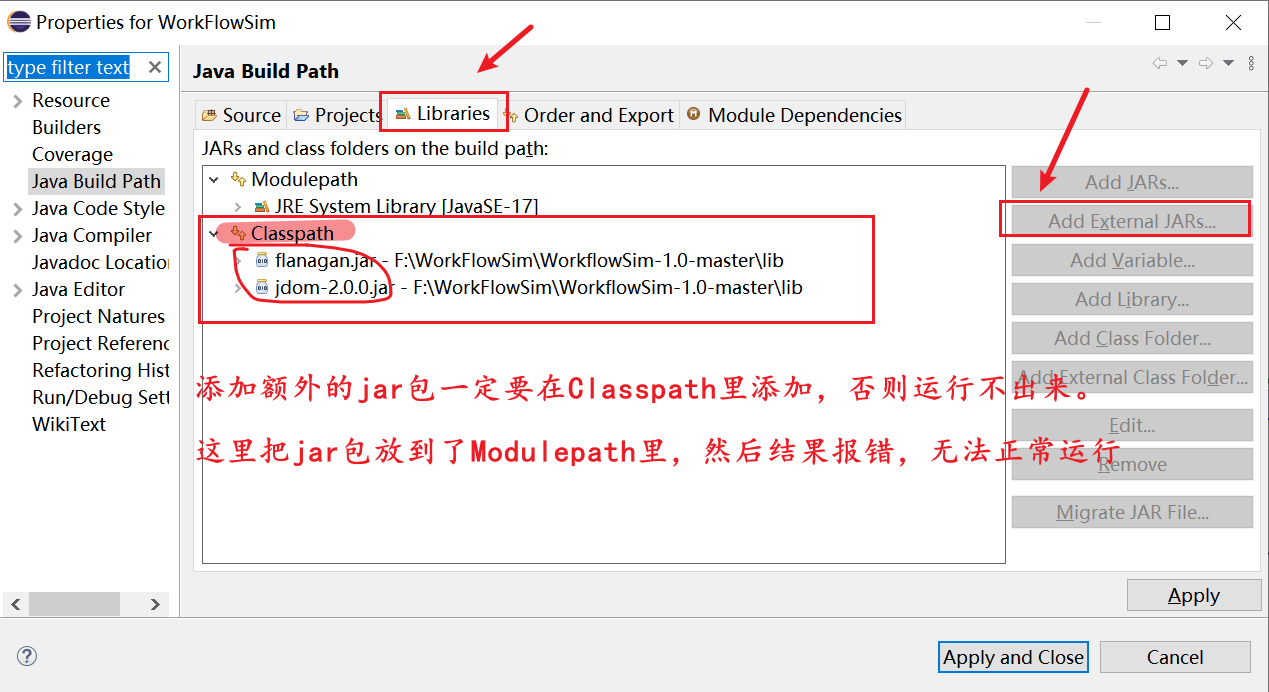The image size is (1269, 692).
Task: Expand the Java Compiler node
Action: pyautogui.click(x=17, y=236)
